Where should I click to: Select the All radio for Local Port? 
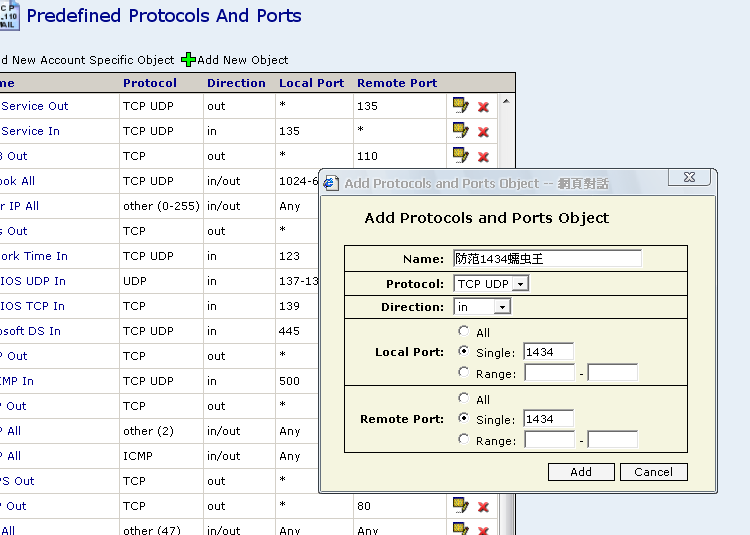(463, 331)
